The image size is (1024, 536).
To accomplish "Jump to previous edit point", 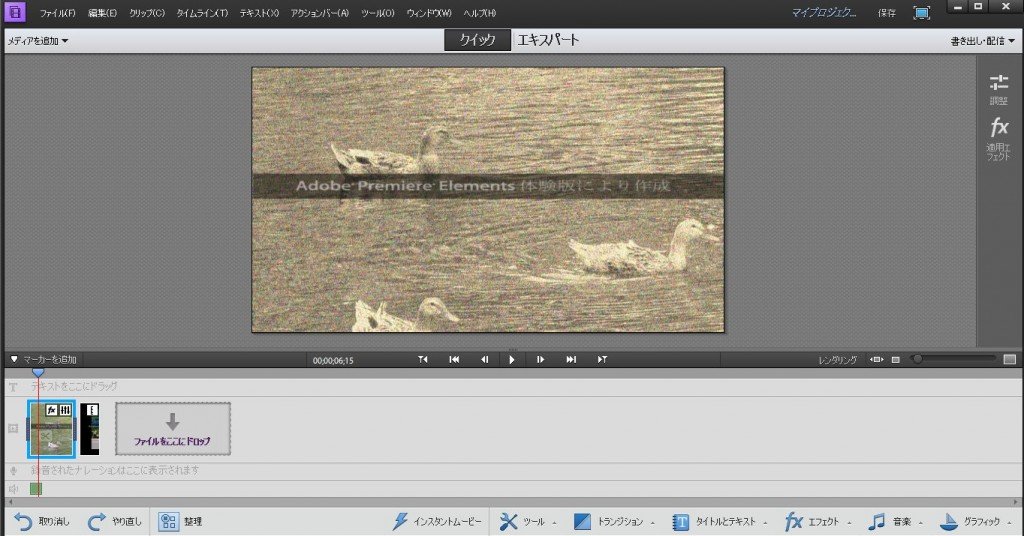I will (x=423, y=360).
